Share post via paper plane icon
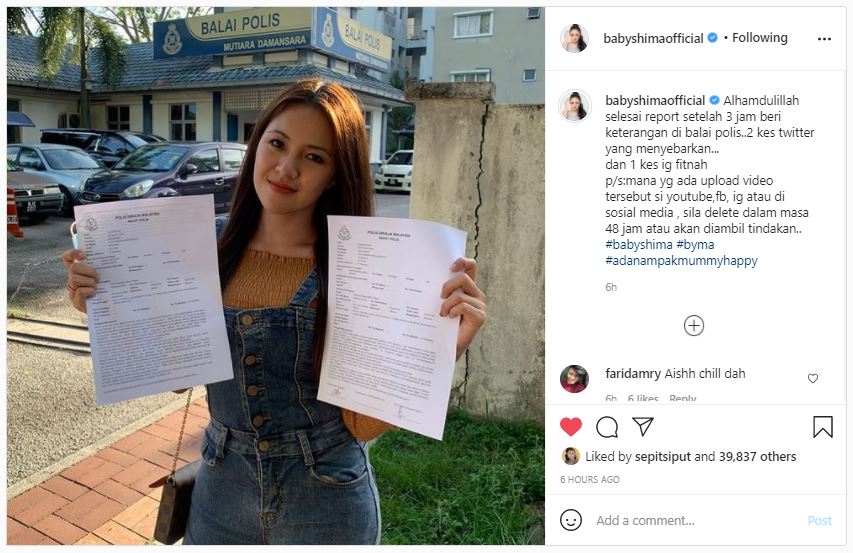This screenshot has height=553, width=853. tap(643, 426)
